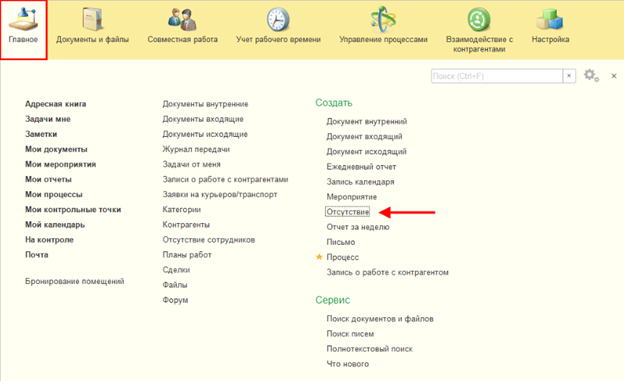Open Заявки на курьеров/транспорт

[x=220, y=195]
